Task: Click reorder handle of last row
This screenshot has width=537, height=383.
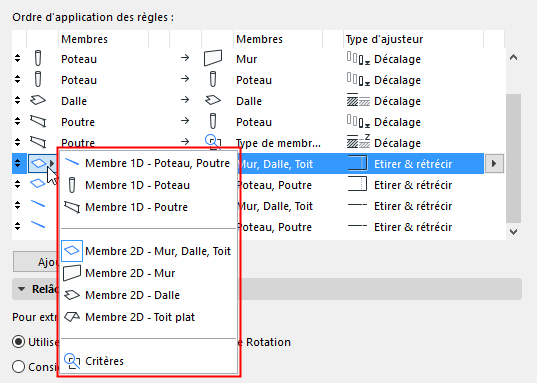Action: (x=17, y=226)
